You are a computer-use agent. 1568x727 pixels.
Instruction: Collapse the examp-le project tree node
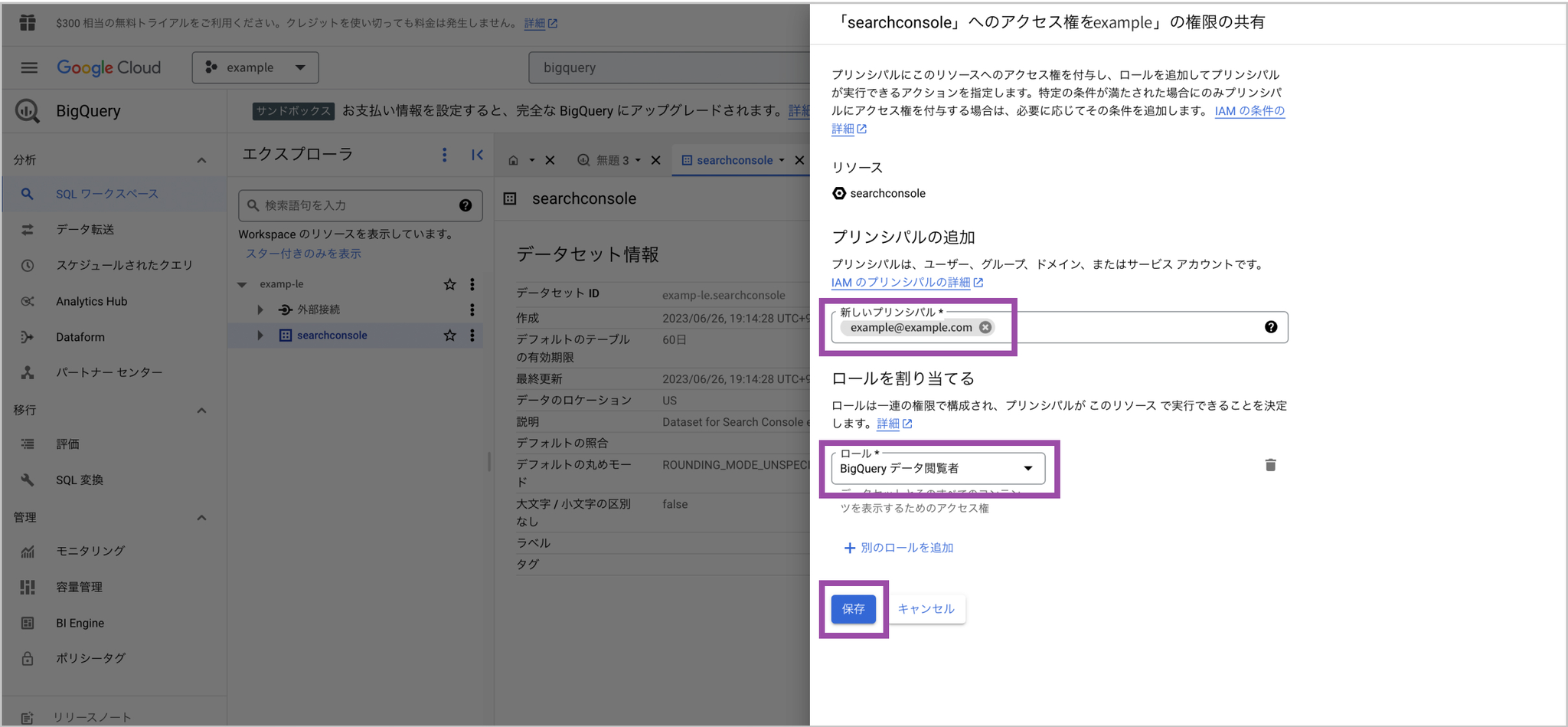(x=242, y=284)
